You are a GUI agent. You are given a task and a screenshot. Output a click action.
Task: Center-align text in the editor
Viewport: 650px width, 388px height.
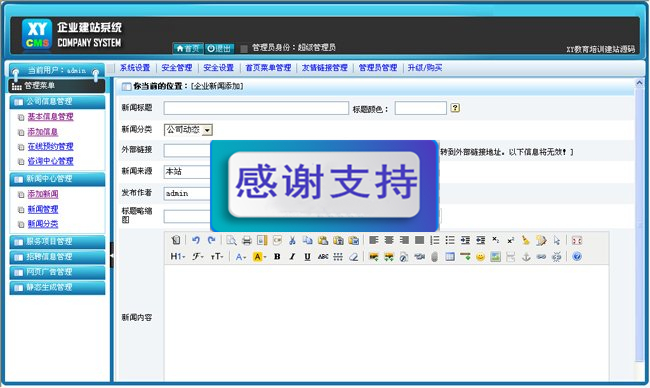click(389, 240)
